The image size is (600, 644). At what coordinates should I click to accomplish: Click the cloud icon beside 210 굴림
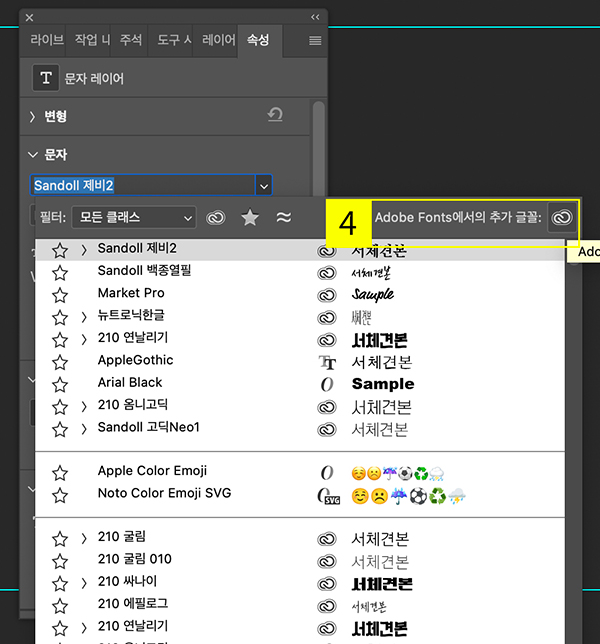click(327, 539)
